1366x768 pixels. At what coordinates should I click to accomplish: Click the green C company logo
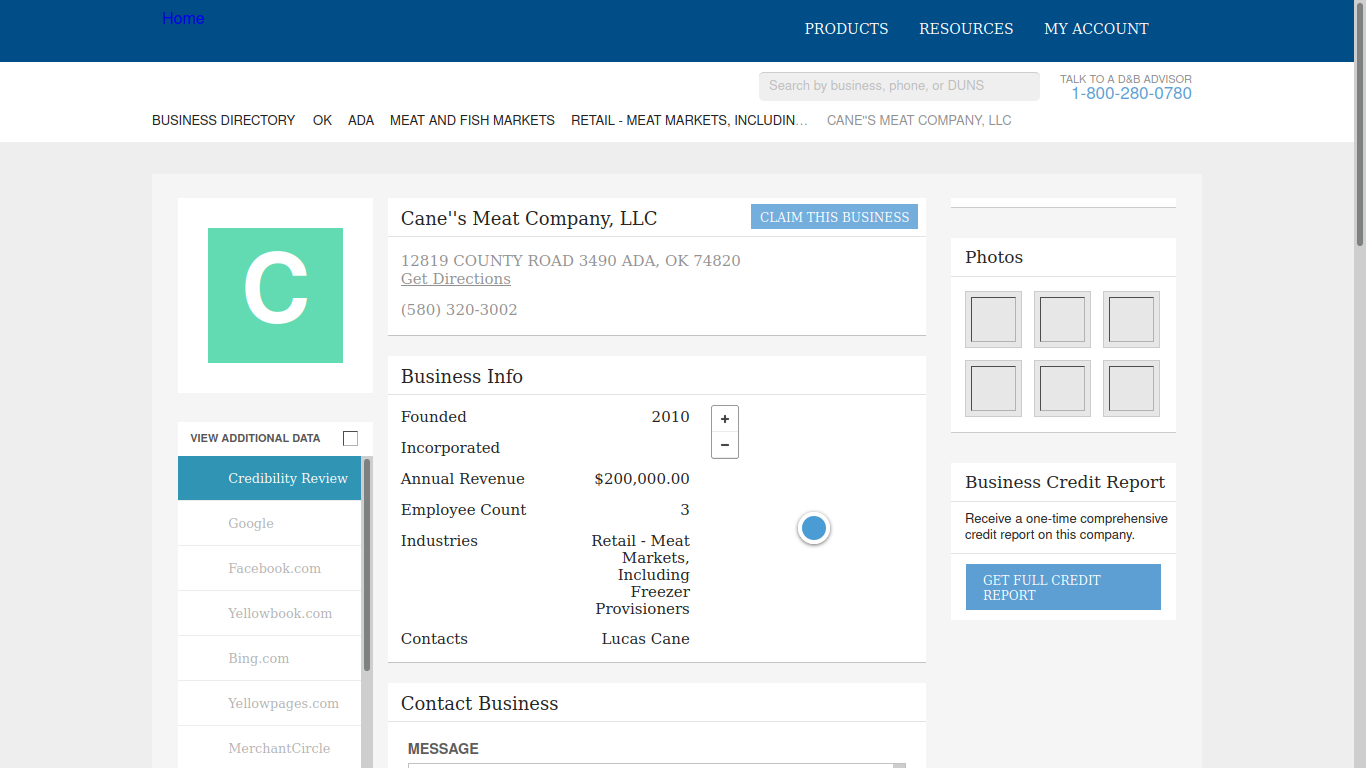pyautogui.click(x=275, y=295)
